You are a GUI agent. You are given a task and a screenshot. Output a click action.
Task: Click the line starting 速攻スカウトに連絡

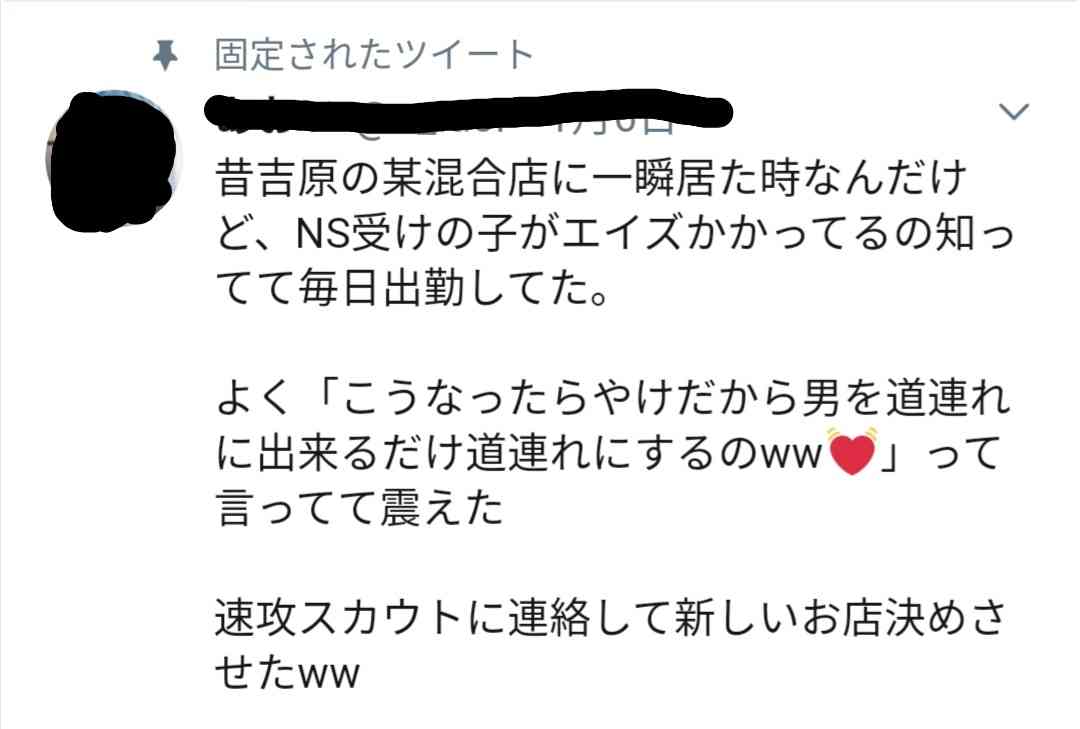[x=612, y=617]
